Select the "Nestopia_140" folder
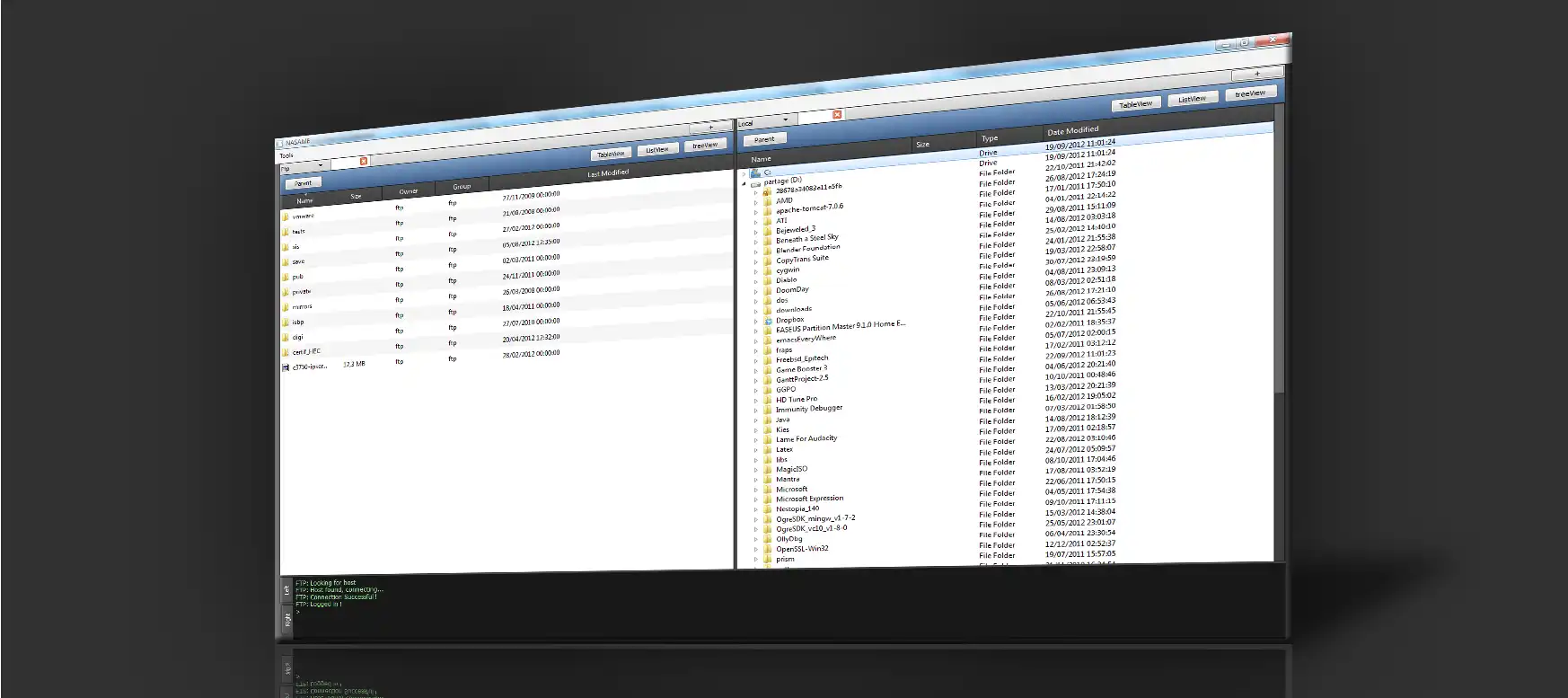Screen dimensions: 1568x698 797,509
